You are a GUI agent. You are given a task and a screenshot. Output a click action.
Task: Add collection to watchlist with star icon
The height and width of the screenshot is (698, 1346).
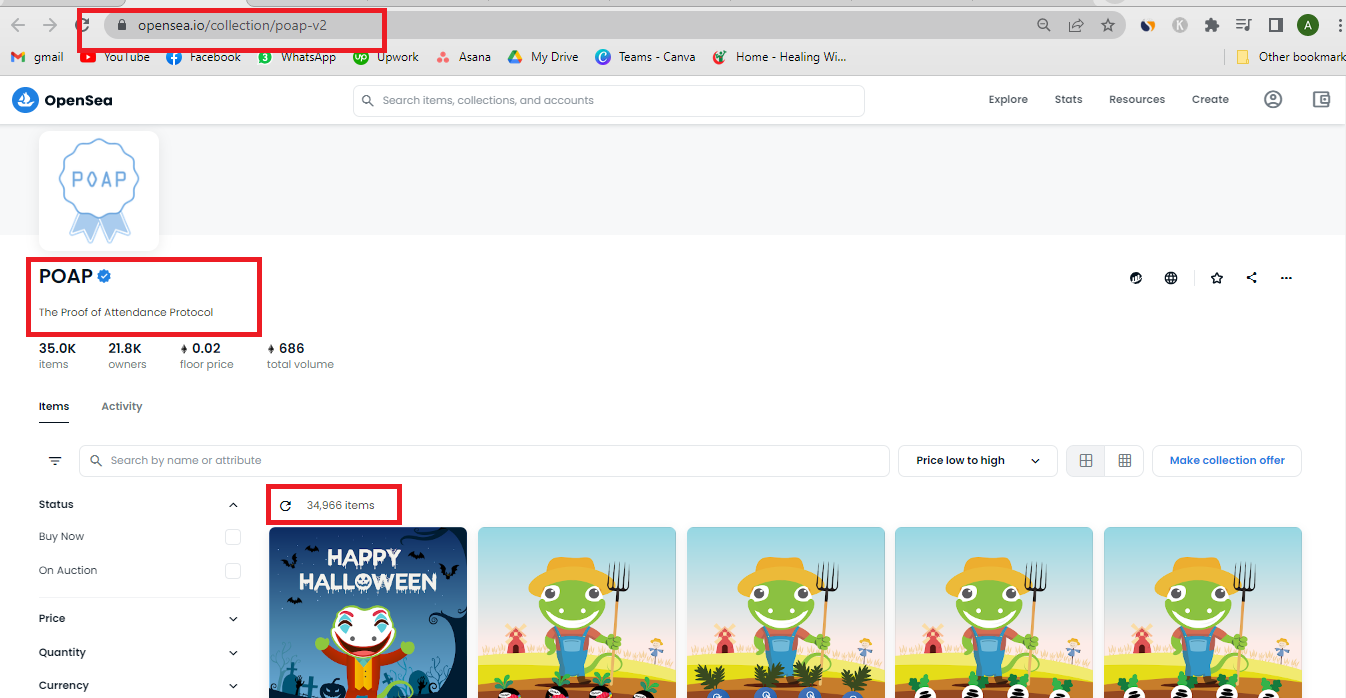1217,278
